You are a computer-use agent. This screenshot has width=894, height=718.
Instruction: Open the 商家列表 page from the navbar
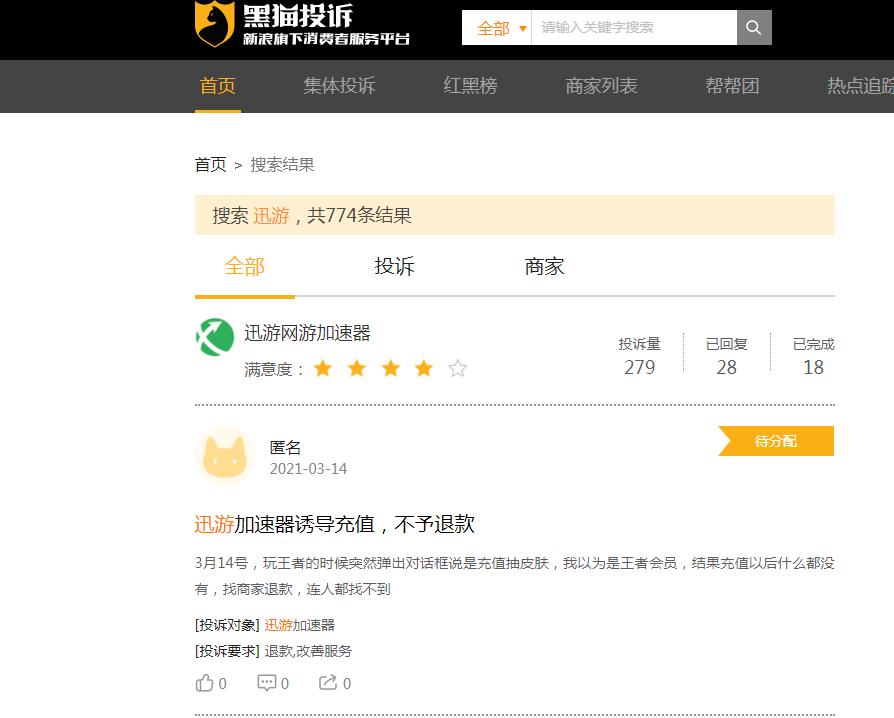tap(601, 86)
